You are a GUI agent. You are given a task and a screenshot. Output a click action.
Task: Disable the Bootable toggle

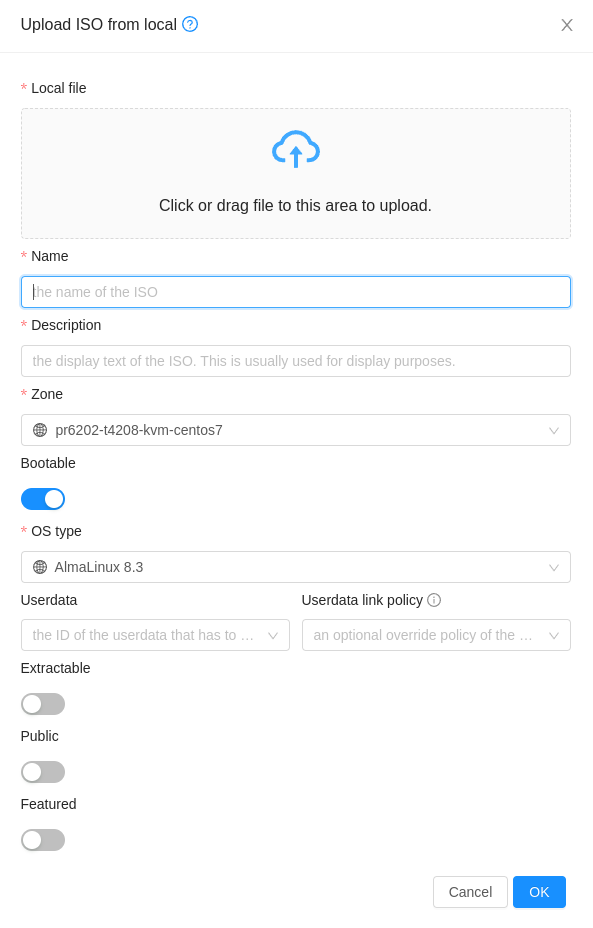pos(43,498)
